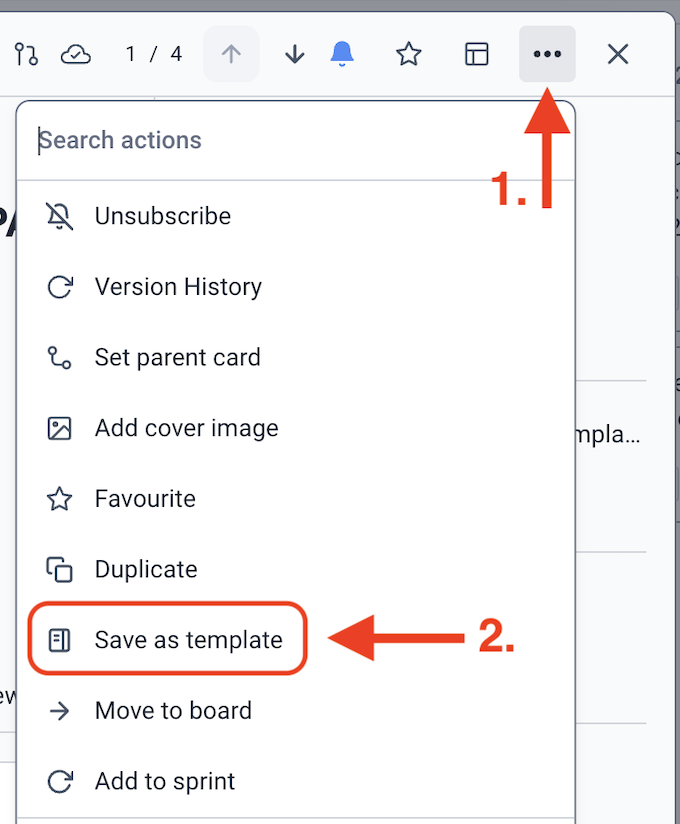Duplicate the card from the menu

click(146, 569)
